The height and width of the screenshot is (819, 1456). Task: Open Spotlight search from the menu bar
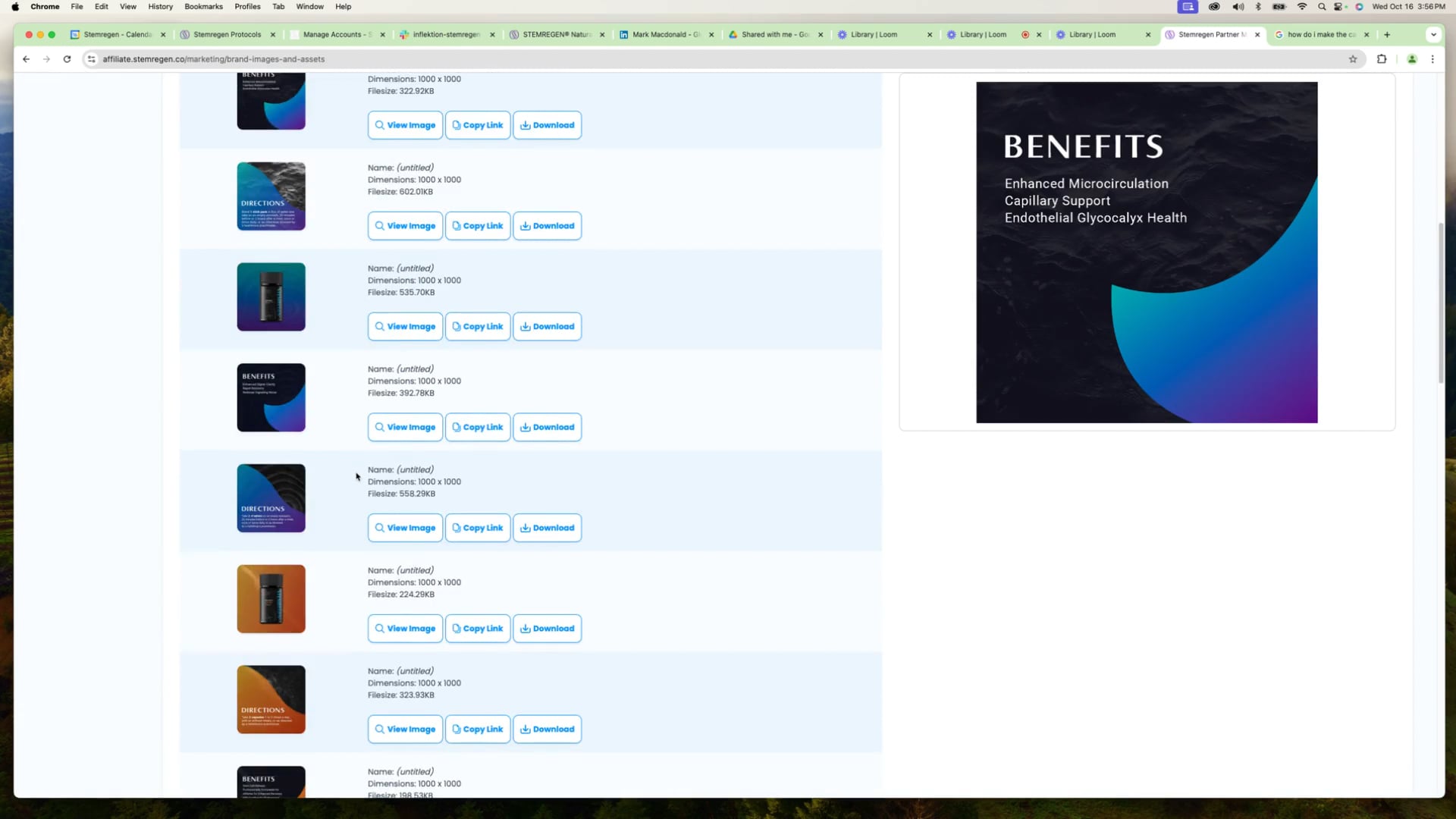(1321, 6)
